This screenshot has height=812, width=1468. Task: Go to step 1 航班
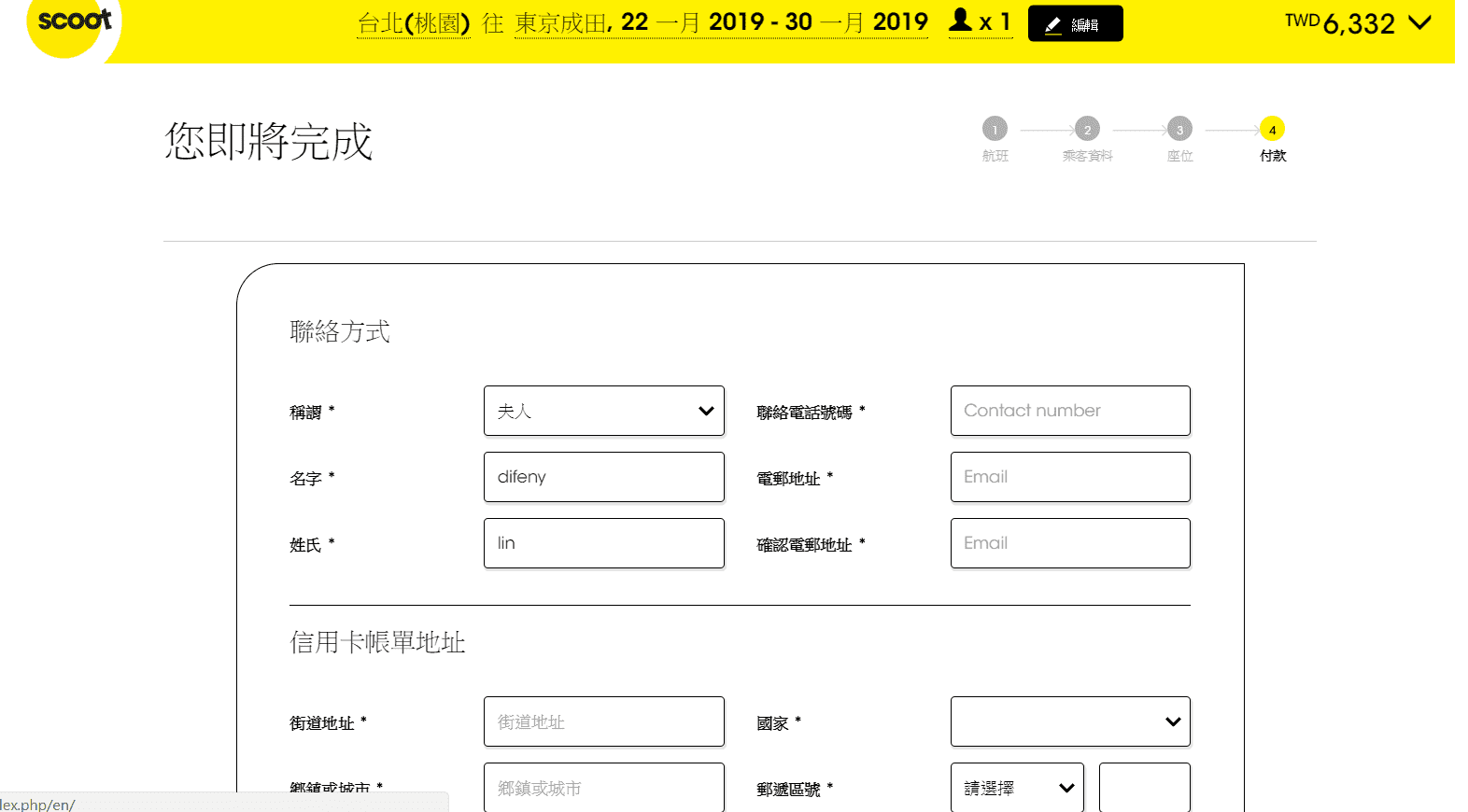995,138
